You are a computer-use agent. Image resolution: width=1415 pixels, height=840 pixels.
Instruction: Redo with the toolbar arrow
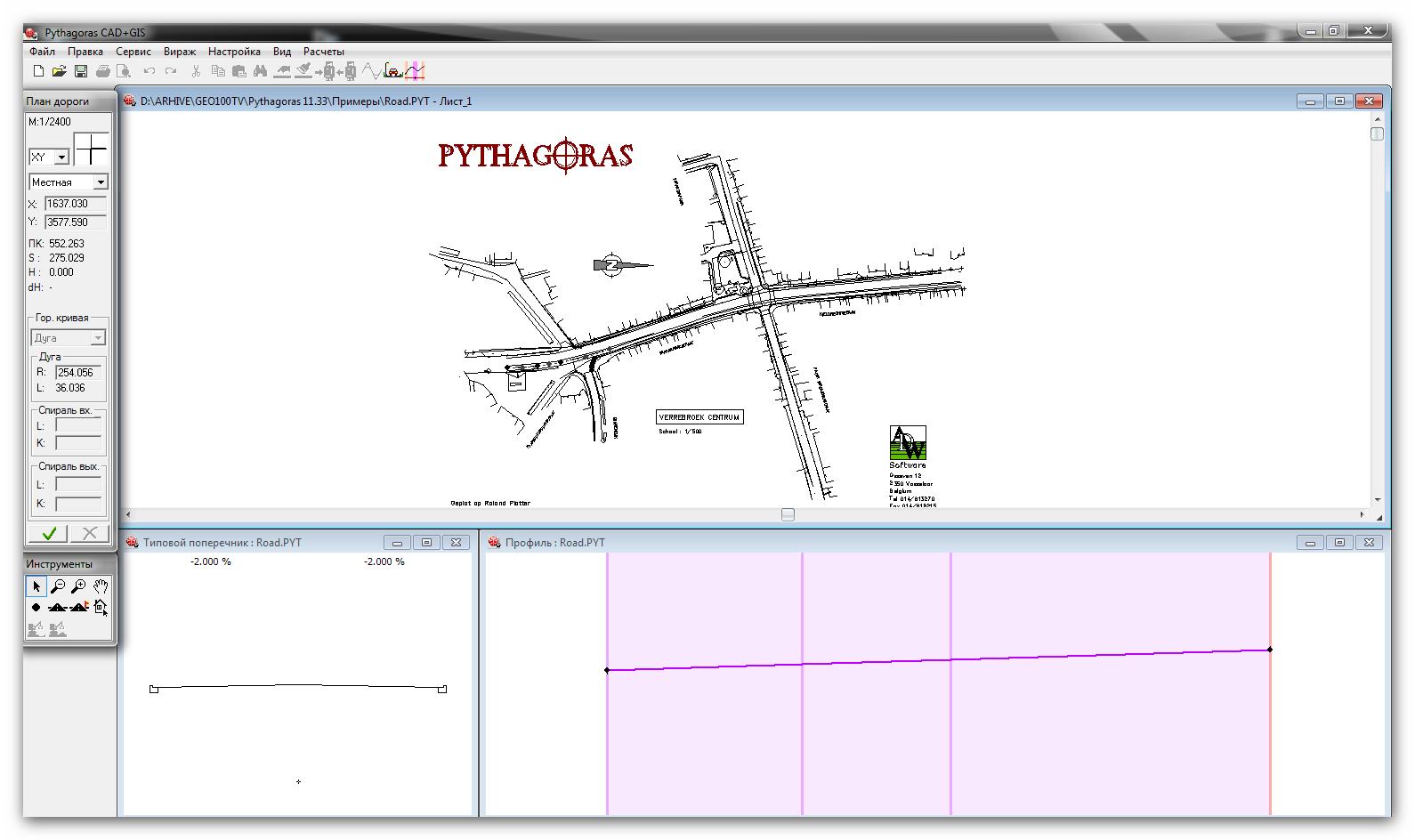pyautogui.click(x=171, y=71)
